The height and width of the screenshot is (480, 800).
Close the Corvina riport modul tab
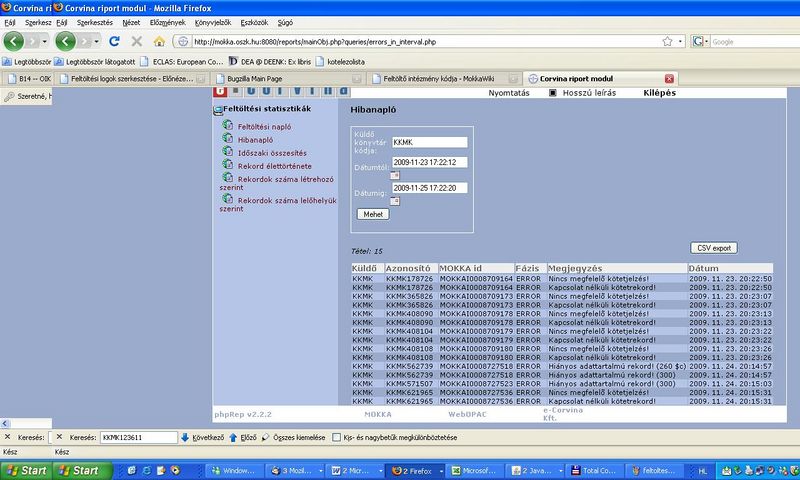tap(670, 78)
